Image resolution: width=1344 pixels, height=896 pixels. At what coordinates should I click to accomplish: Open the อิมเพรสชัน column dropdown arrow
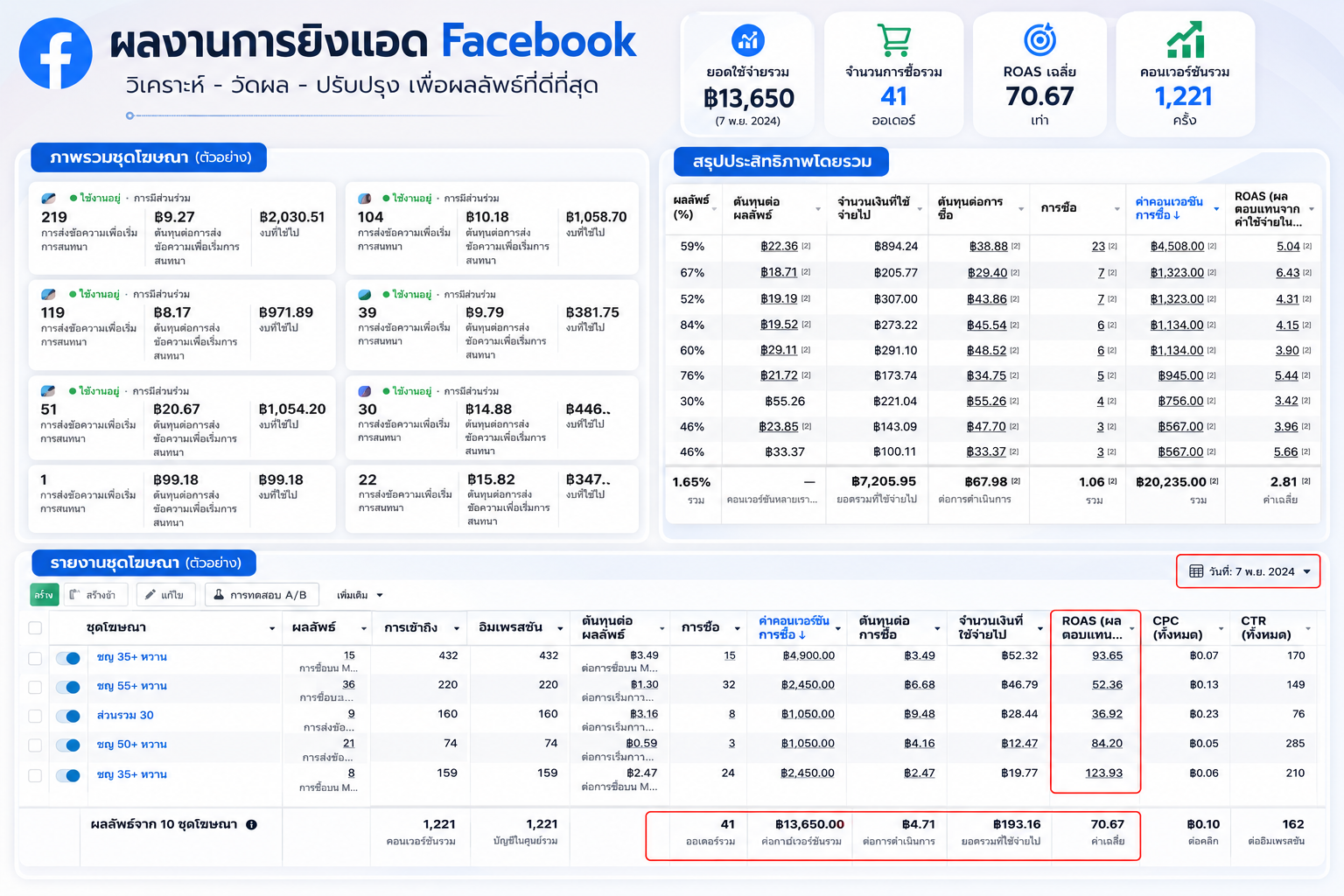(x=560, y=629)
